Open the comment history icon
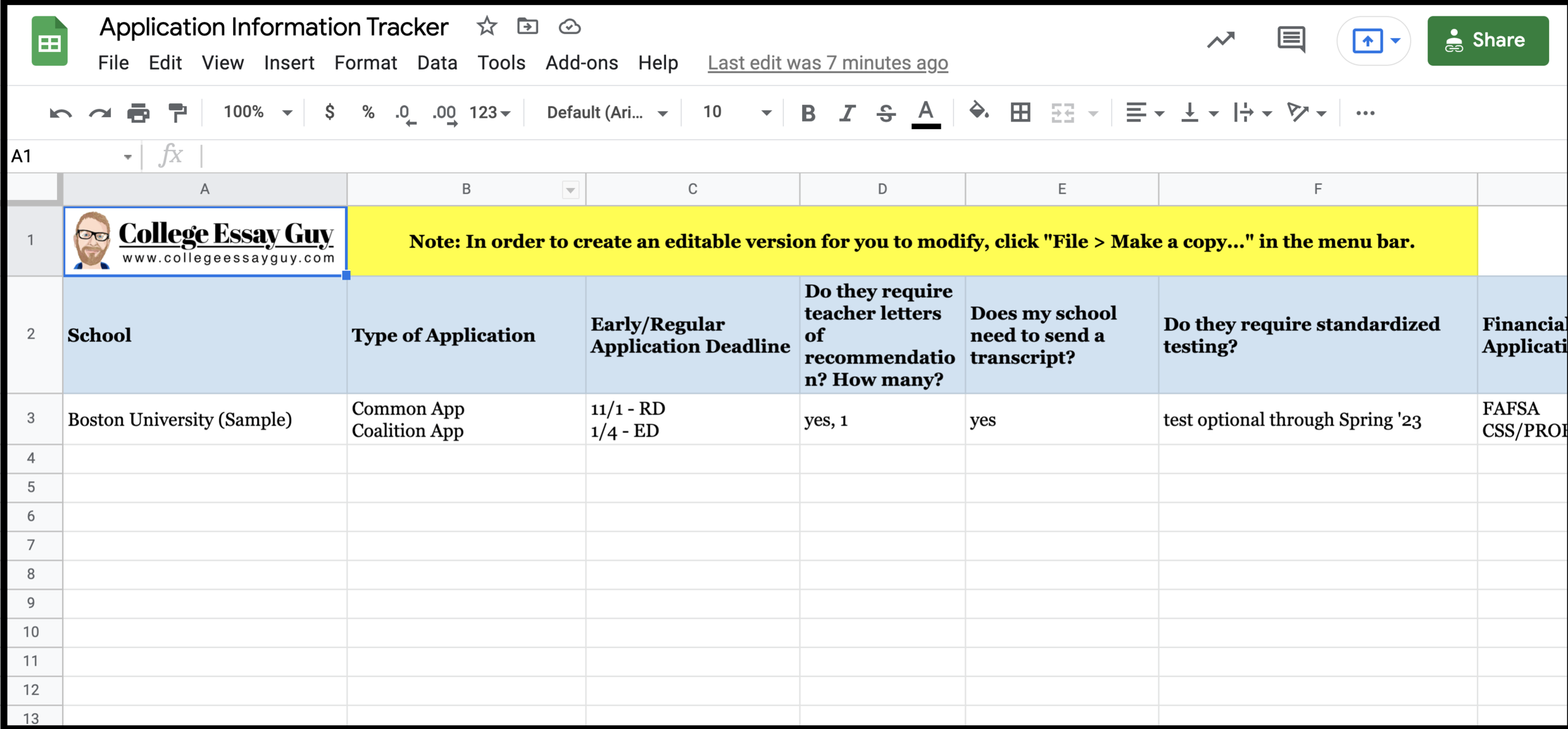 pos(1291,40)
